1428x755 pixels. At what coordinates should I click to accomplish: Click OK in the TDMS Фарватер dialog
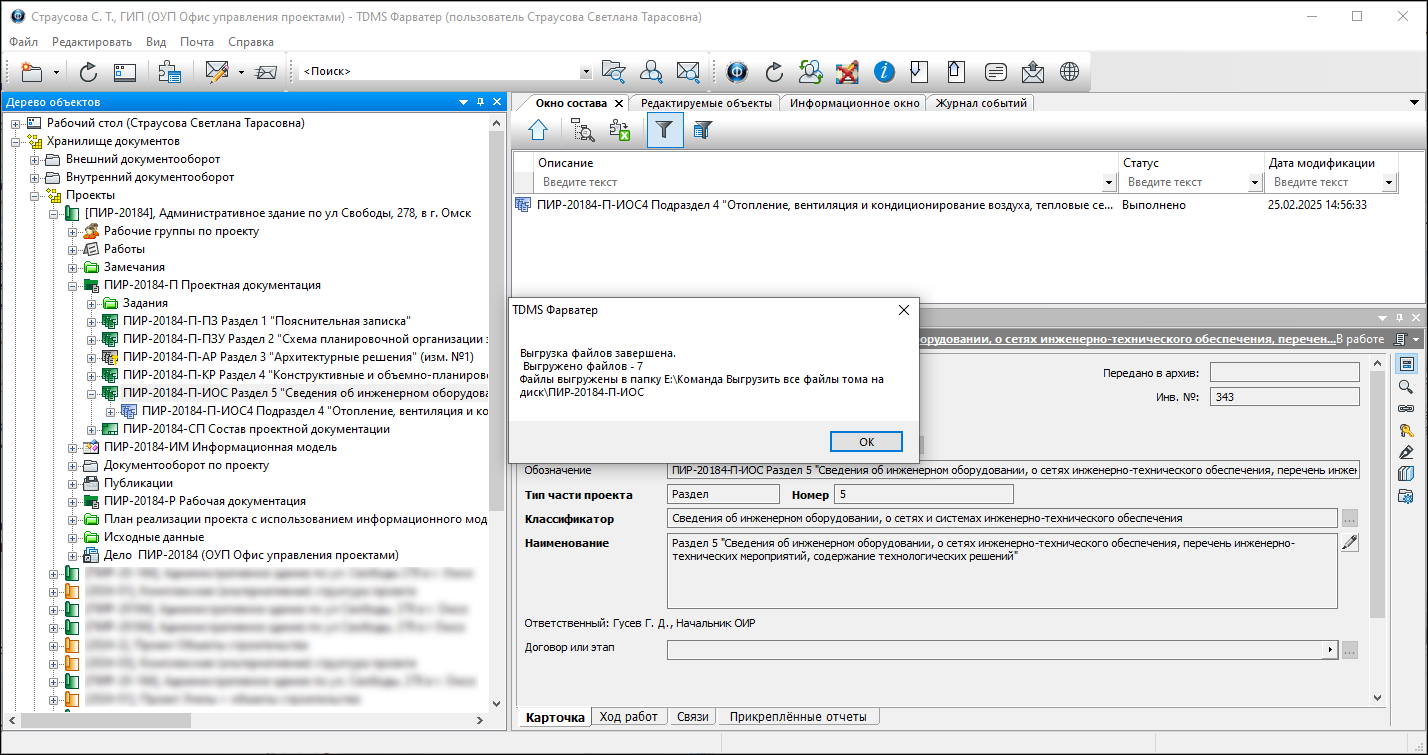pos(866,442)
